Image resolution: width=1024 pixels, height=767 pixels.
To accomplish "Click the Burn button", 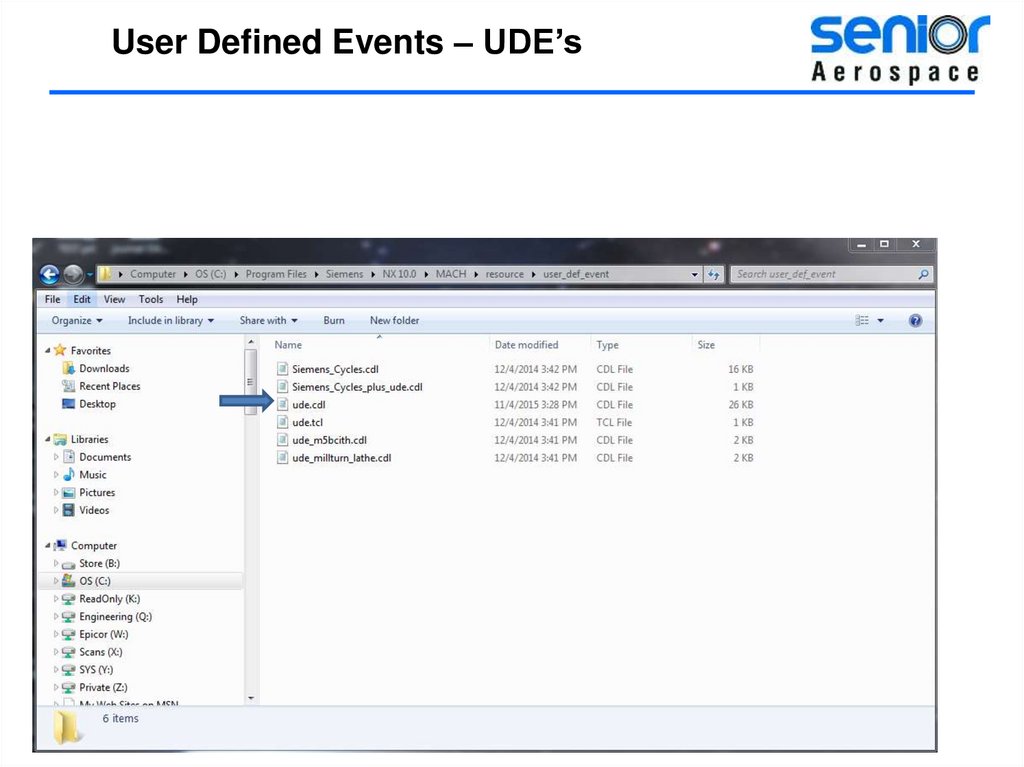I will click(334, 321).
